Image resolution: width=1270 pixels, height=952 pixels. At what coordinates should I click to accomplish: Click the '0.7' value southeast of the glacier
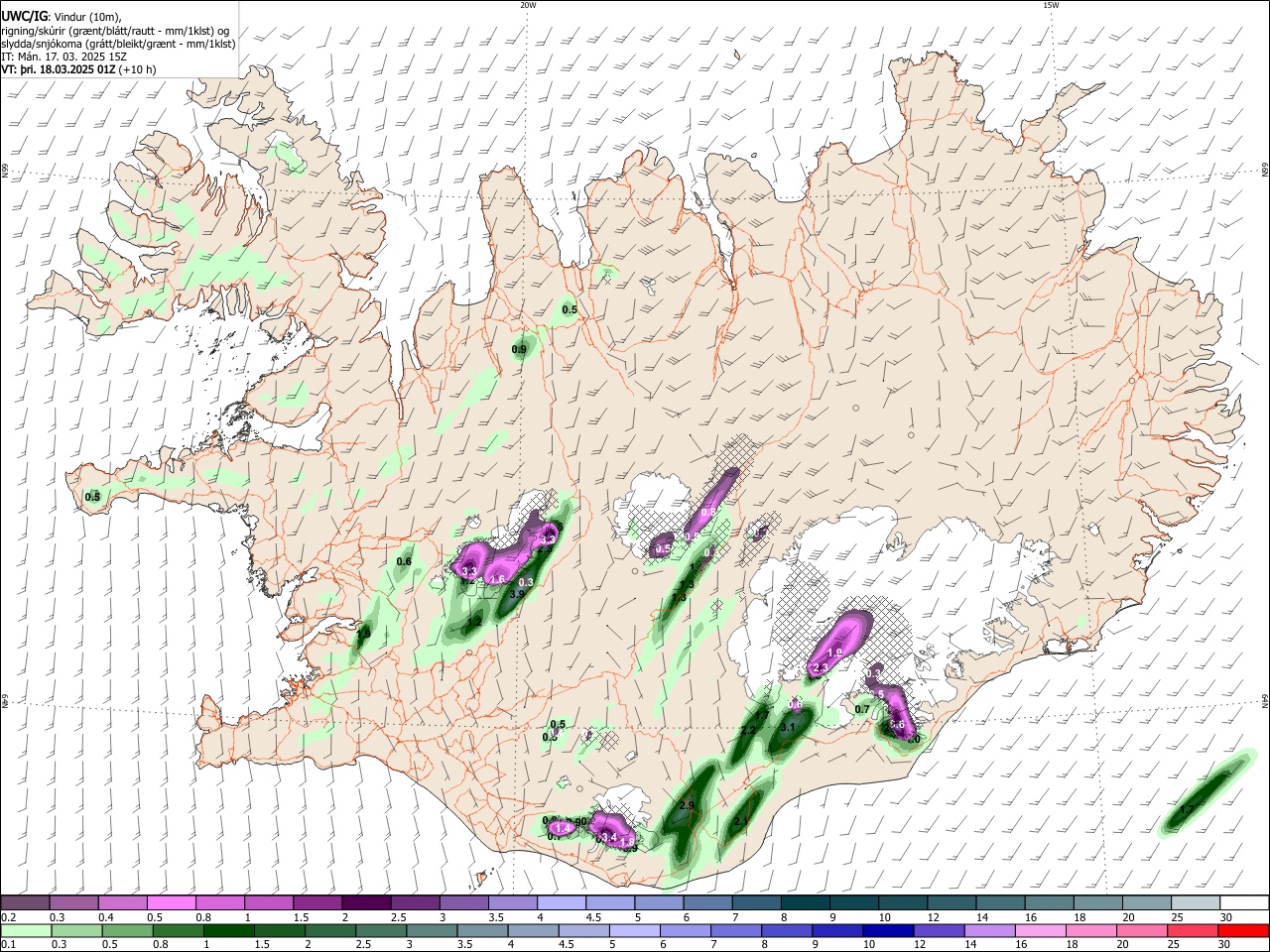point(862,709)
